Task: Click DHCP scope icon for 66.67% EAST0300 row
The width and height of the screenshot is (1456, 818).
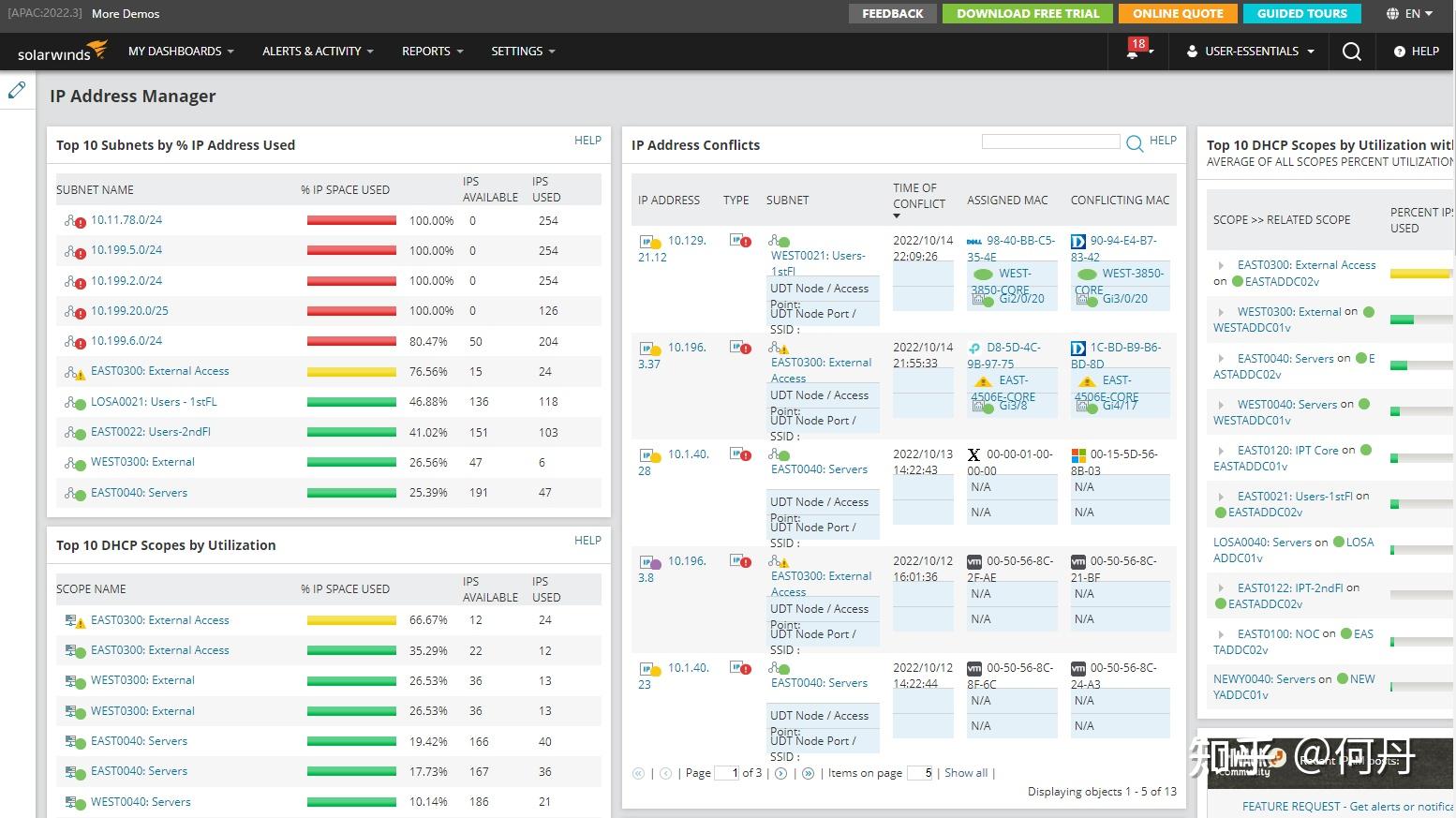Action: click(x=75, y=621)
